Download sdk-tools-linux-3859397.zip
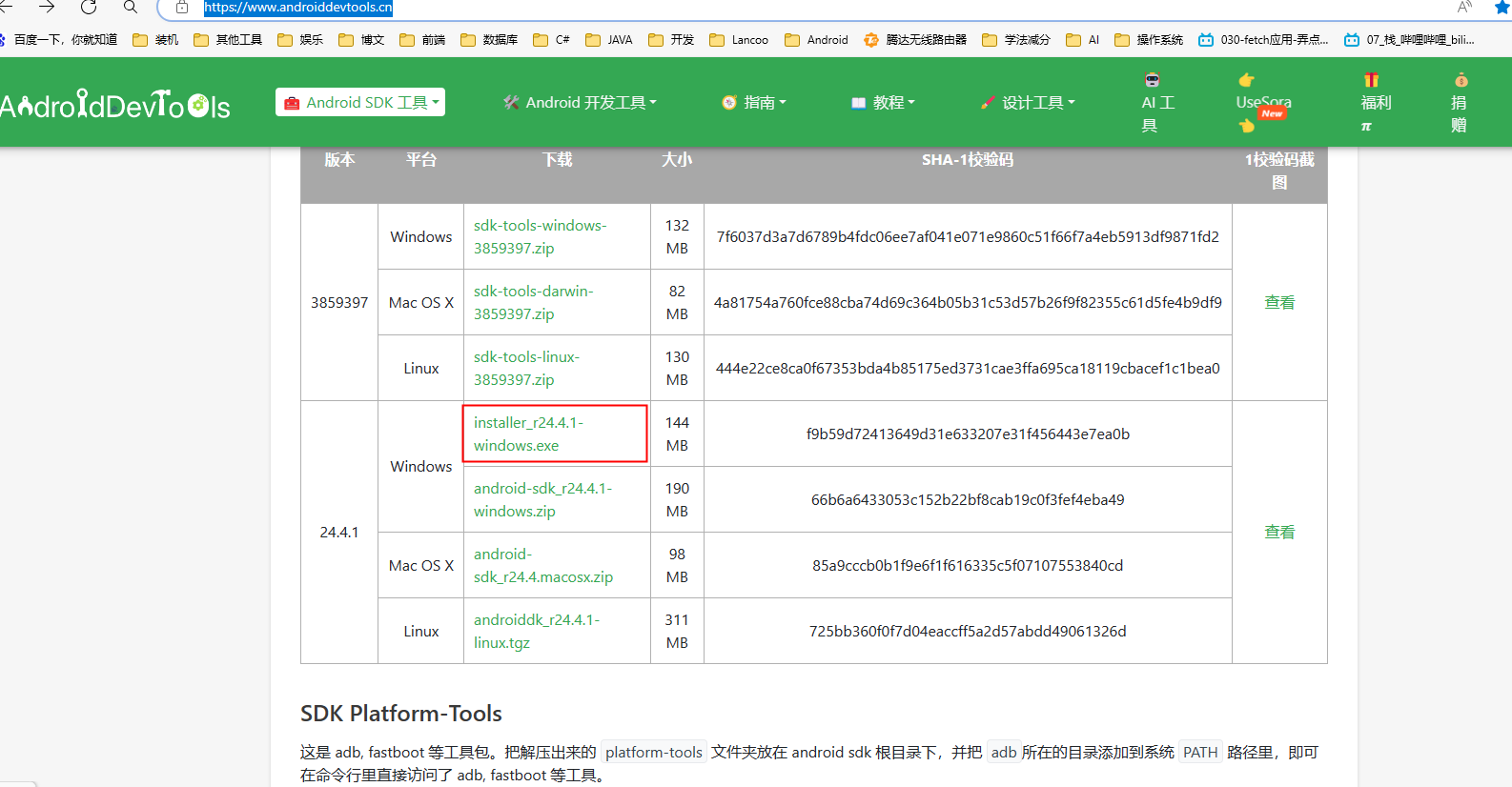The width and height of the screenshot is (1512, 787). coord(526,368)
